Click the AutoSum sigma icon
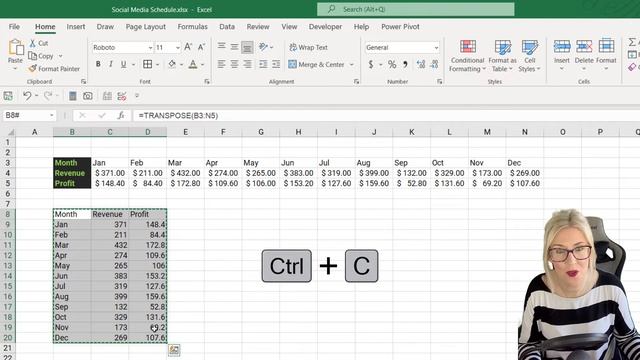 pyautogui.click(x=632, y=42)
